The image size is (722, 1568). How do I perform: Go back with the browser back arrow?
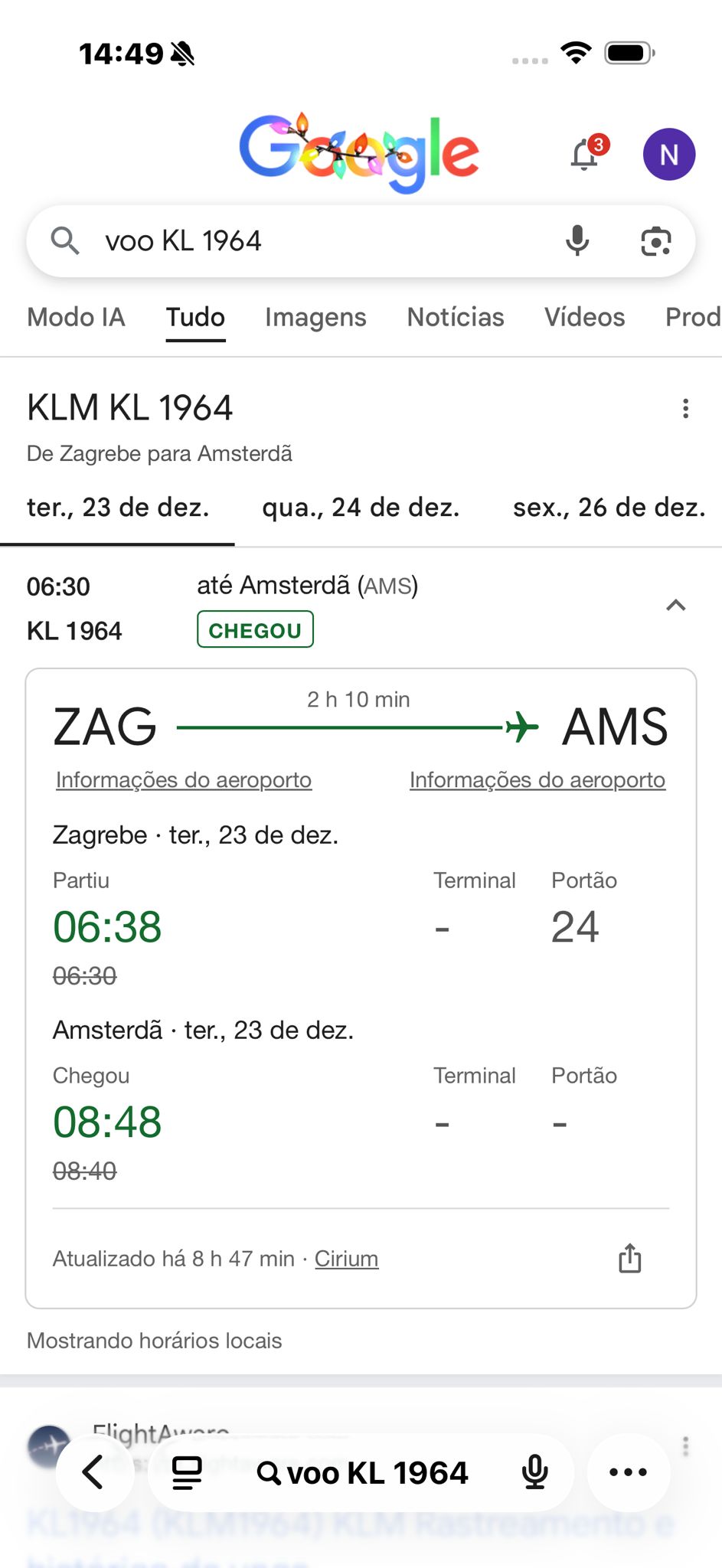pos(93,1472)
